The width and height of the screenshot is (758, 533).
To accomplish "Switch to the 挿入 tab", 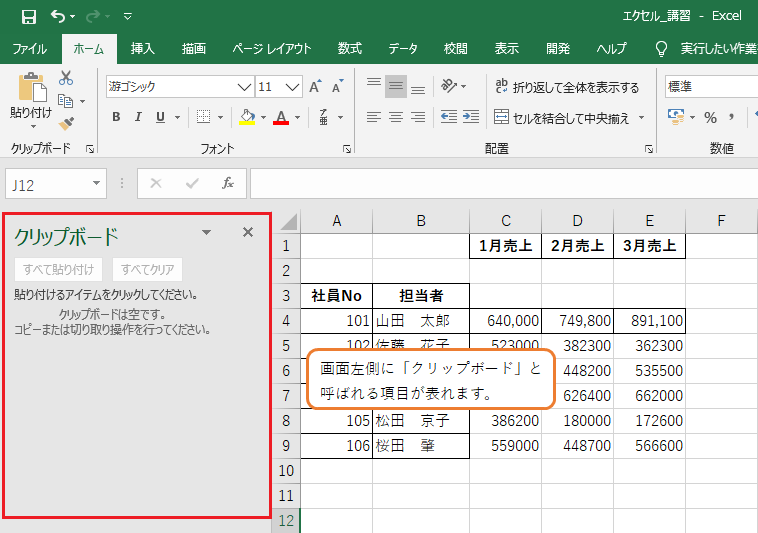I will tap(143, 49).
